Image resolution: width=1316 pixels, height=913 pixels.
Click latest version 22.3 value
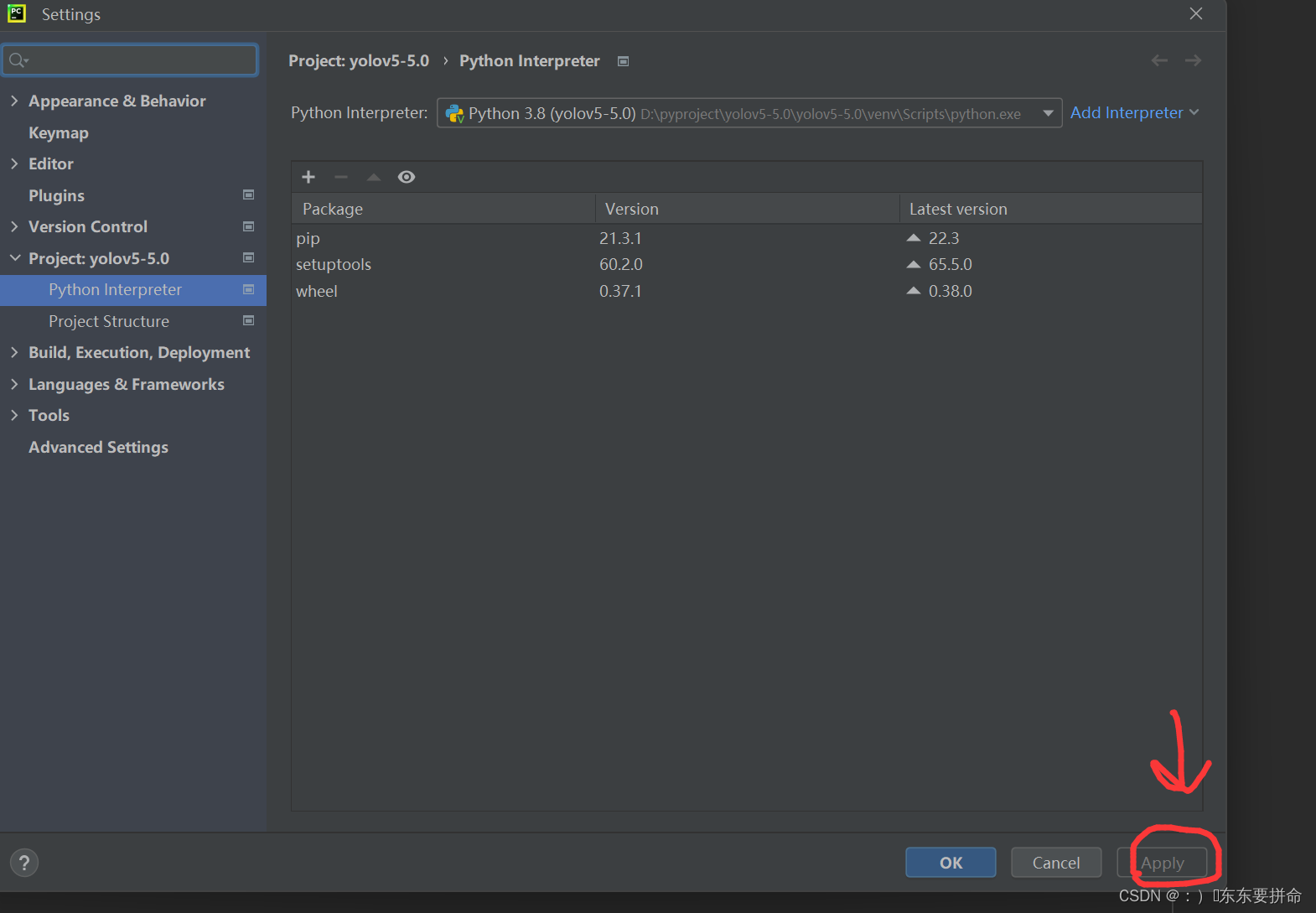coord(944,238)
